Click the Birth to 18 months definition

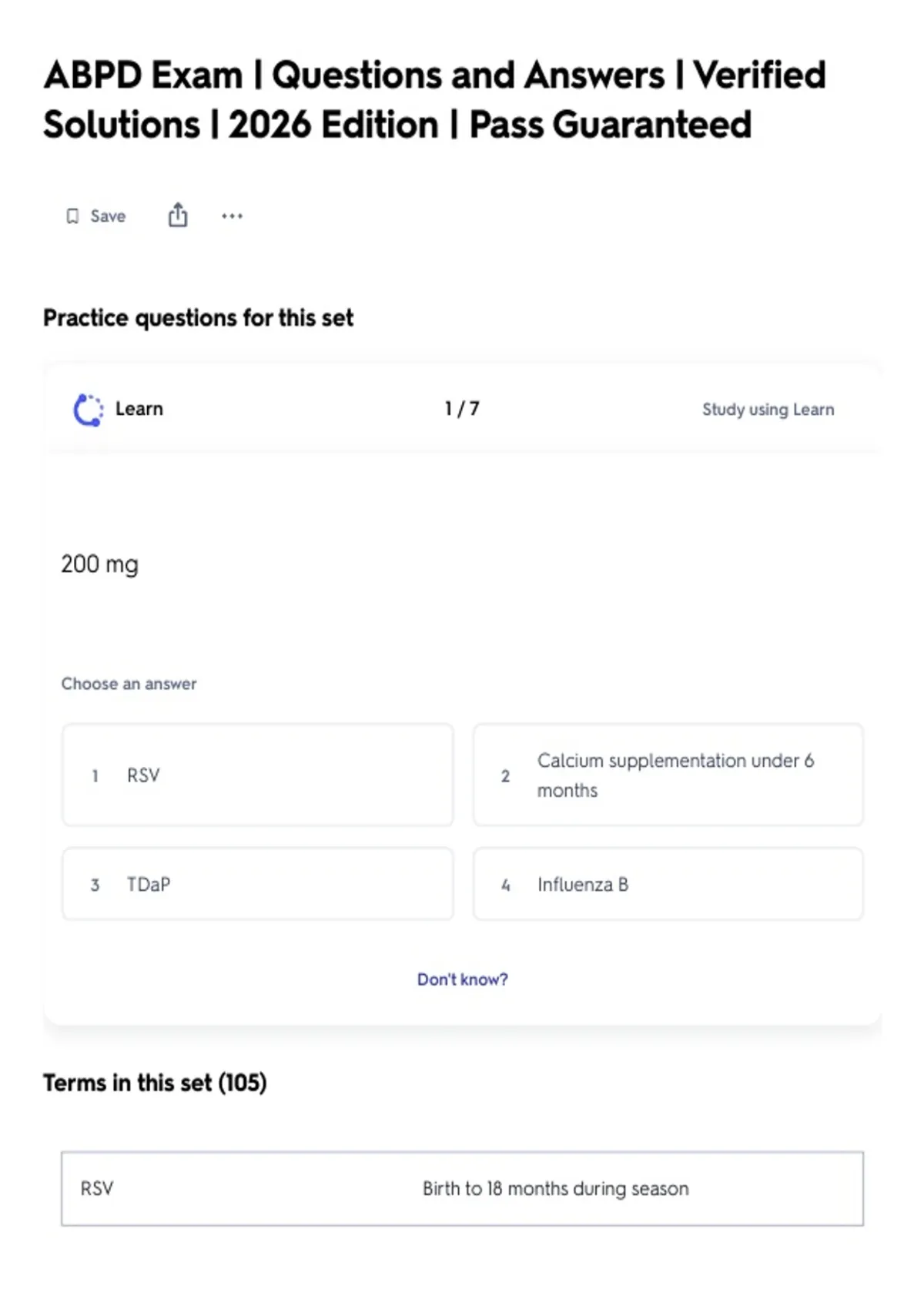pos(555,1188)
